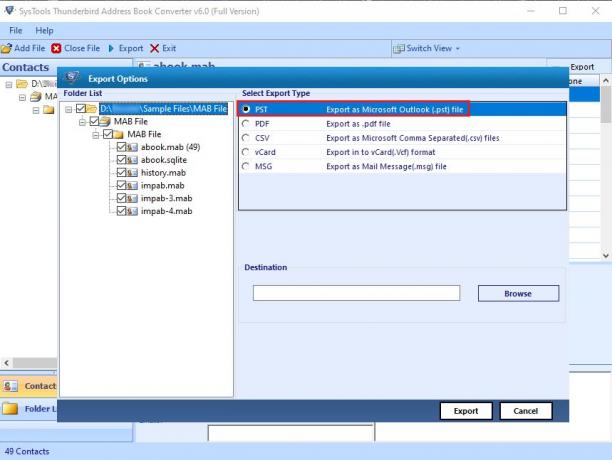The height and width of the screenshot is (460, 612).
Task: Select the MSG export radio button
Action: click(x=246, y=166)
